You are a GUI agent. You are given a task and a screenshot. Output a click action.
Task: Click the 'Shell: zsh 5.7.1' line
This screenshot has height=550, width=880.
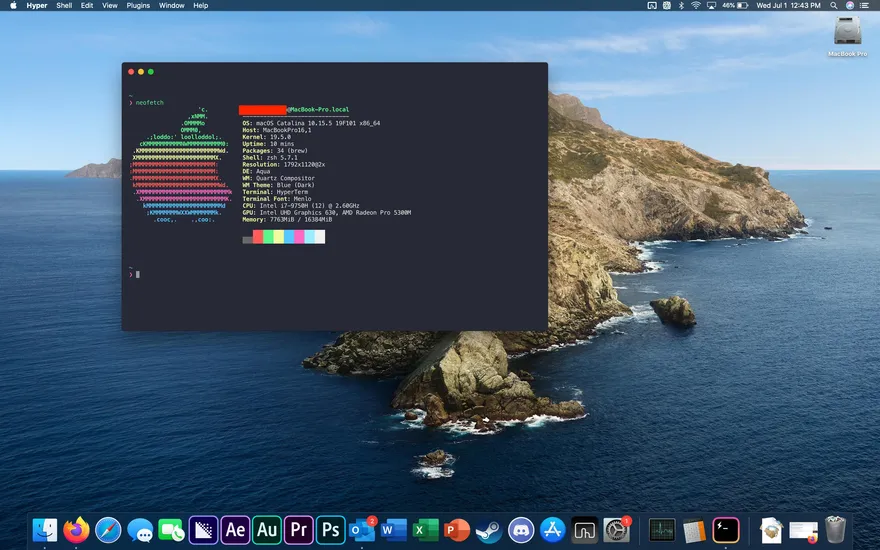(x=270, y=158)
